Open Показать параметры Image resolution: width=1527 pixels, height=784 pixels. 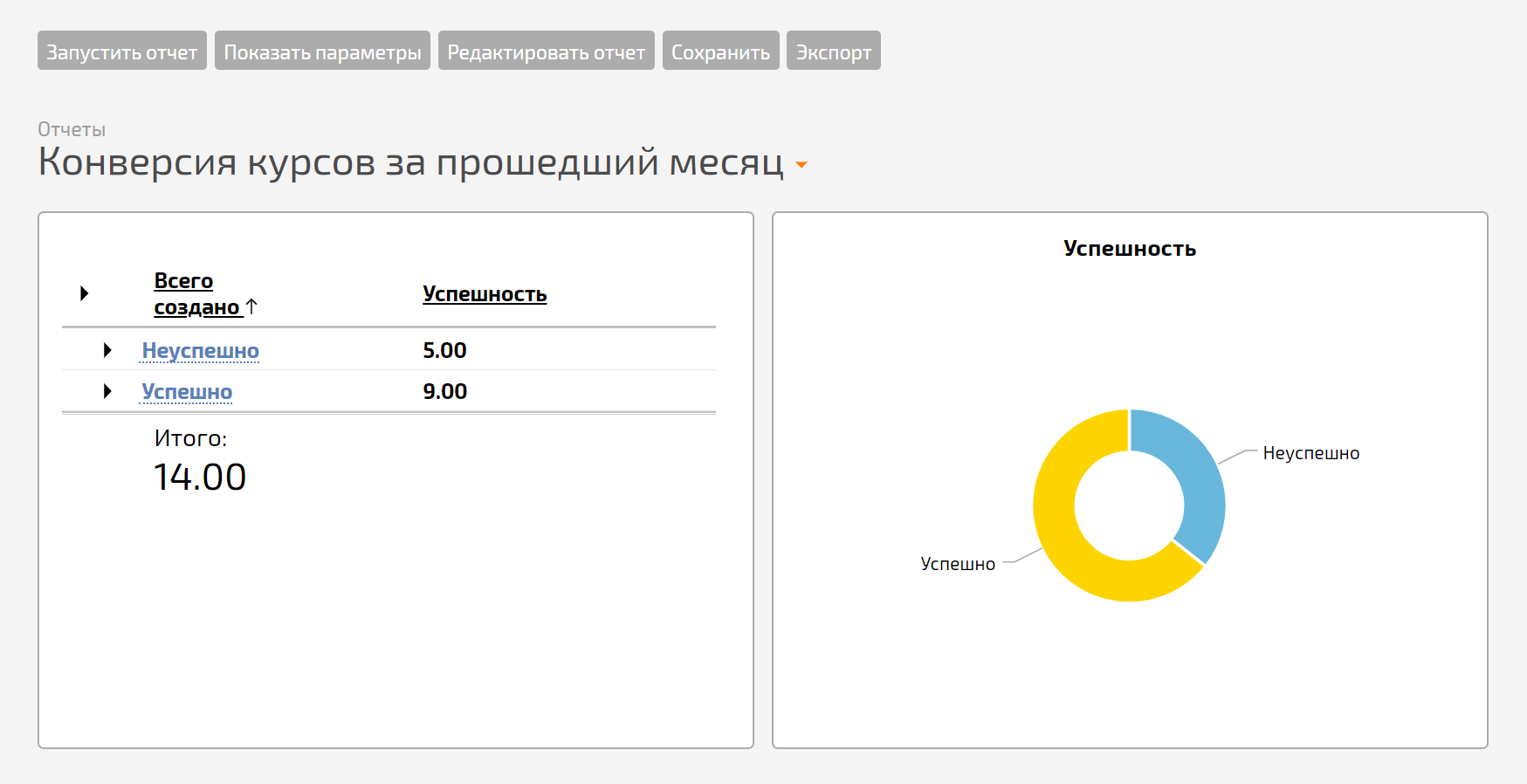pyautogui.click(x=322, y=51)
